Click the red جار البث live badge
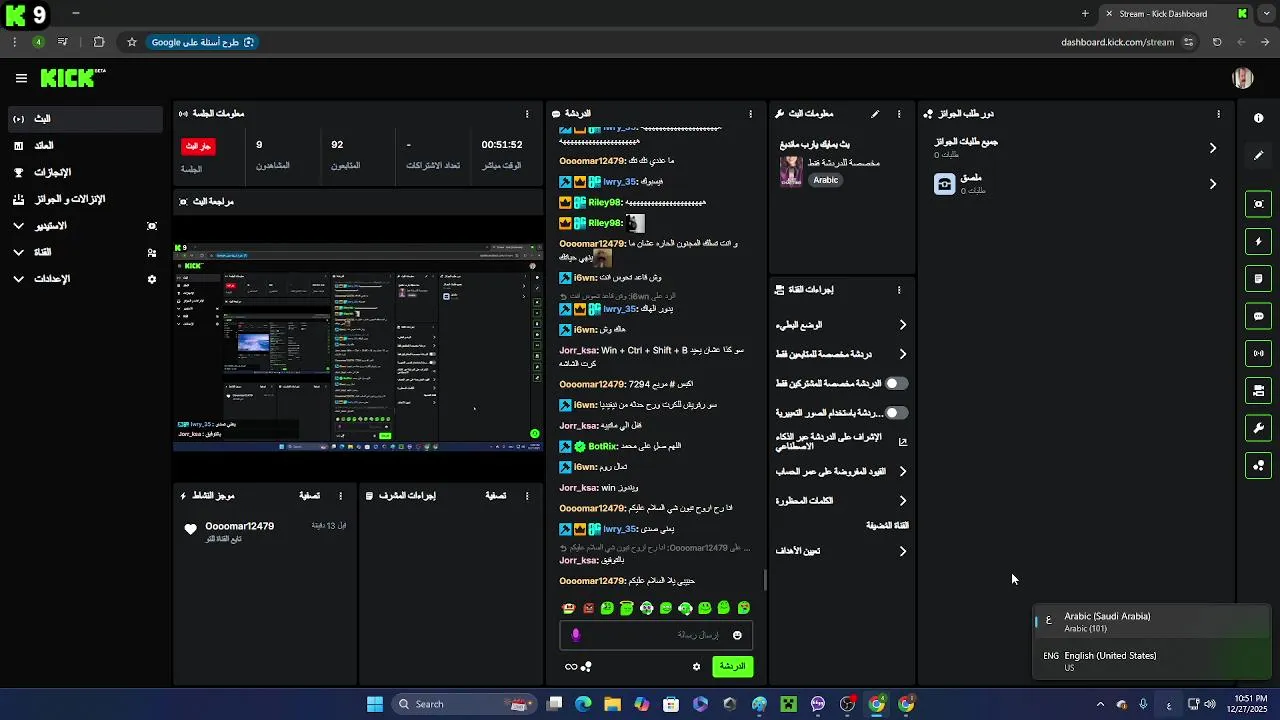Viewport: 1280px width, 720px height. [x=198, y=146]
